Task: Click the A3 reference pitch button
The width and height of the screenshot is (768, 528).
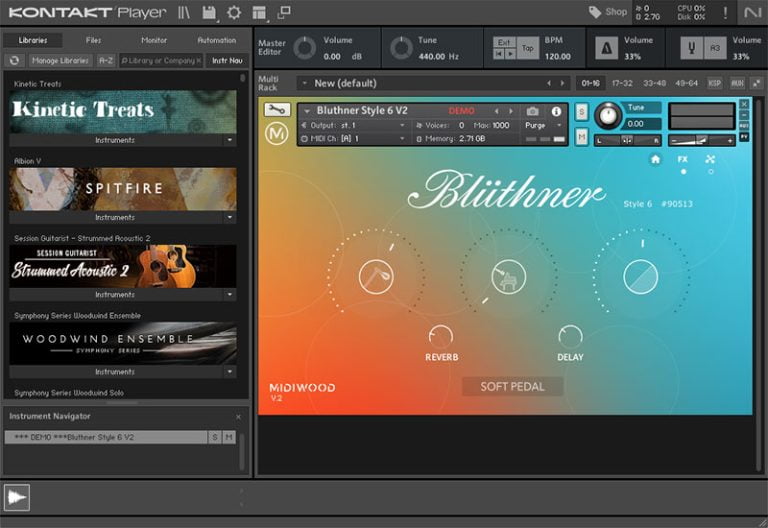Action: click(715, 48)
